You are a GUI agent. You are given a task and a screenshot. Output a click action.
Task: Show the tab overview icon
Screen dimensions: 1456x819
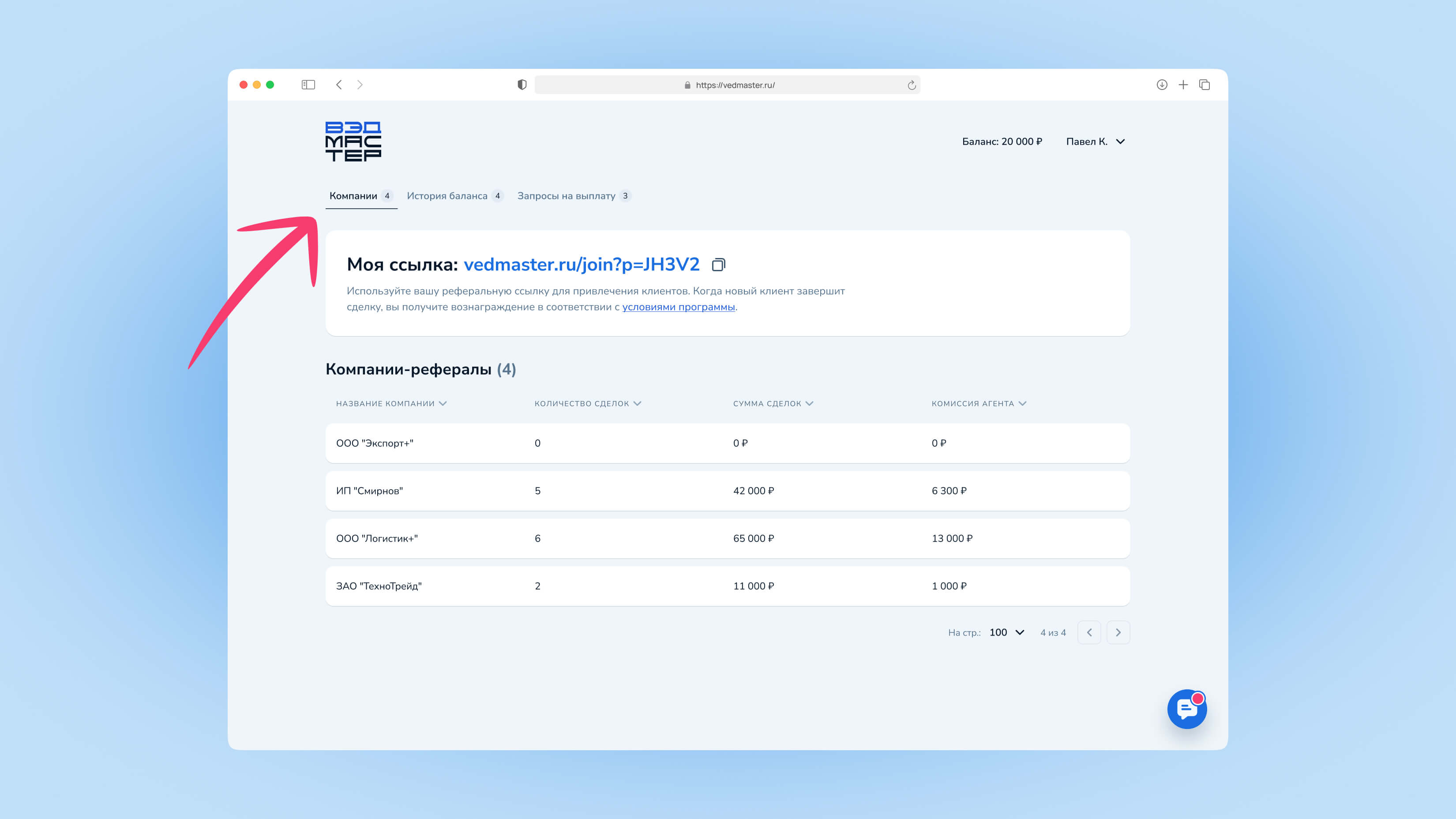tap(1205, 85)
